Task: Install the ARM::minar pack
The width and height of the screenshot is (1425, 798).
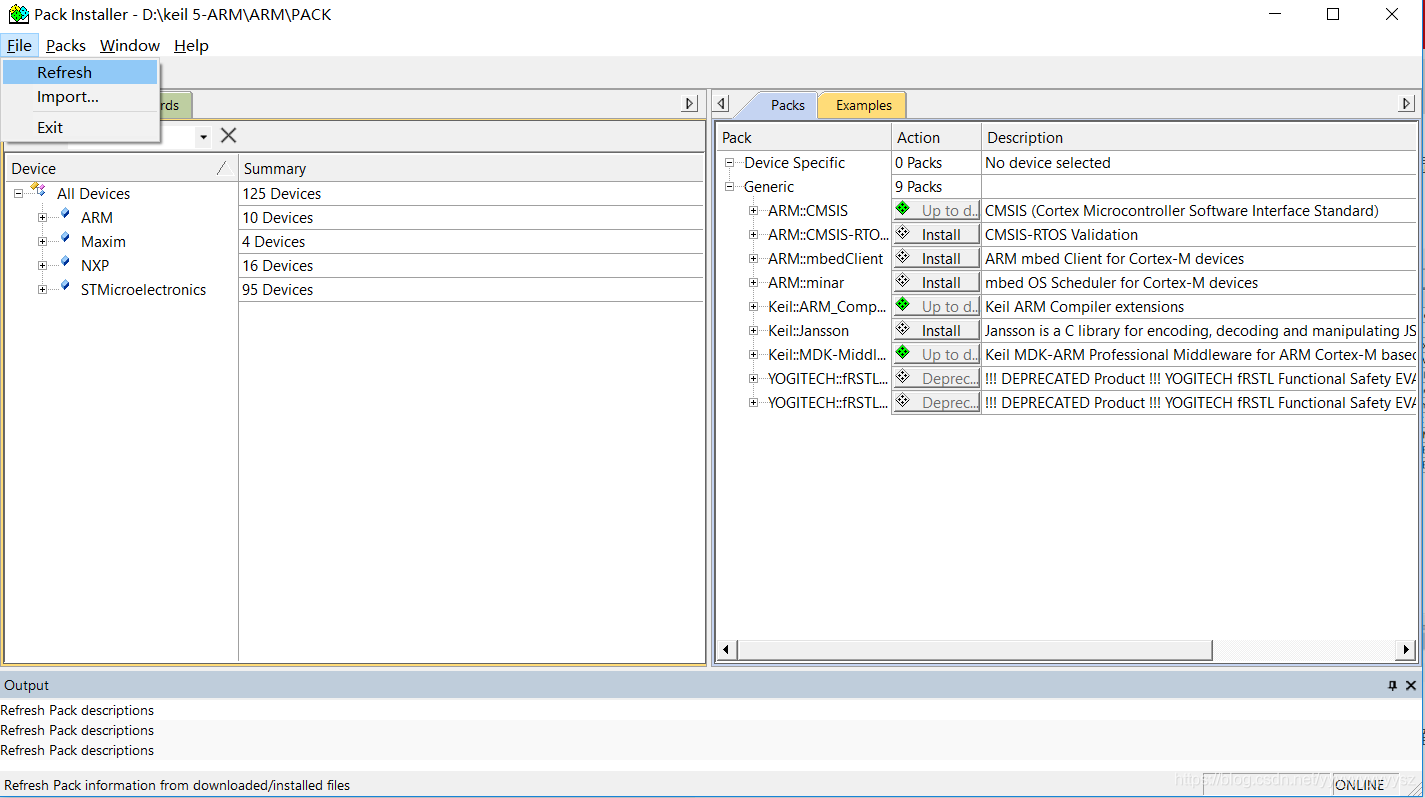Action: tap(936, 283)
